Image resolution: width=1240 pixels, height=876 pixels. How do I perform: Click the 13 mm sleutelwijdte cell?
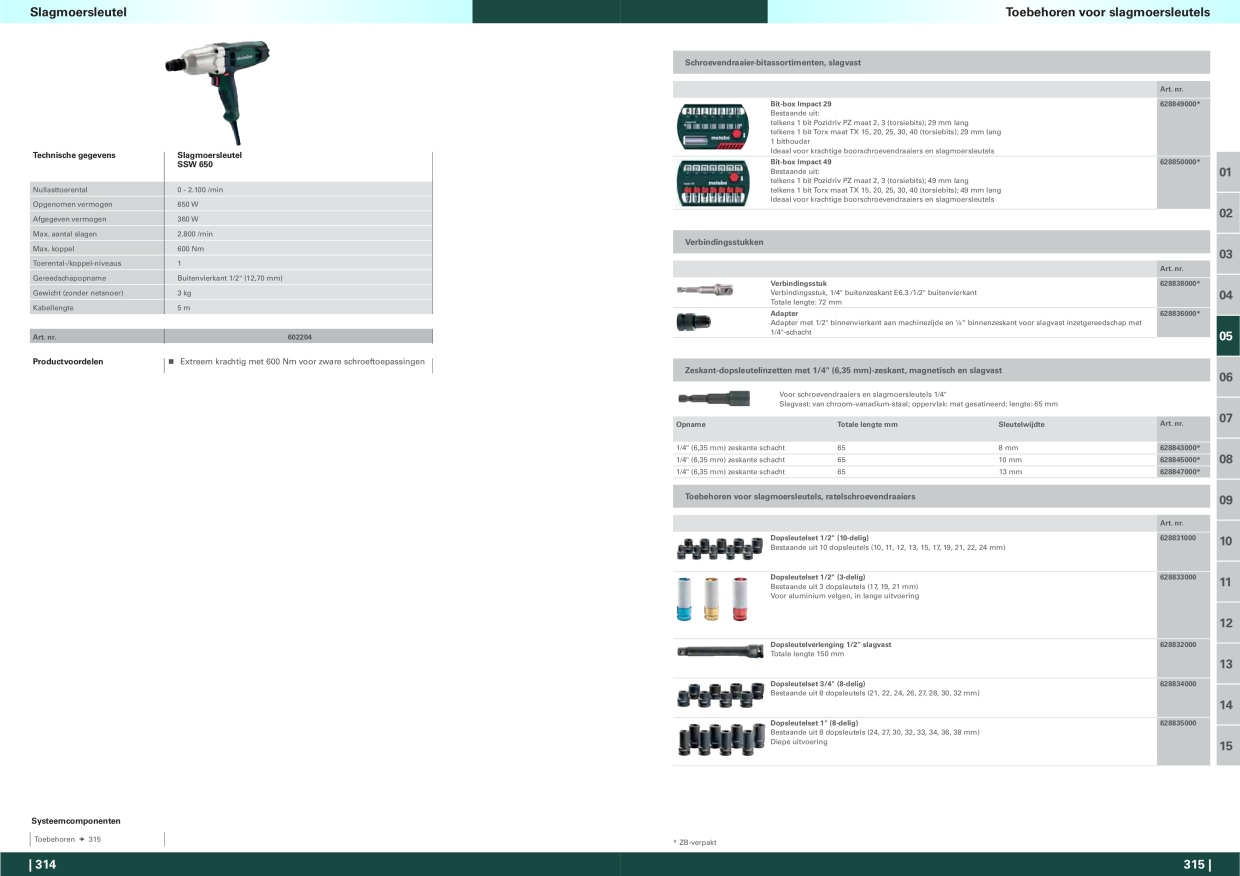point(1010,471)
